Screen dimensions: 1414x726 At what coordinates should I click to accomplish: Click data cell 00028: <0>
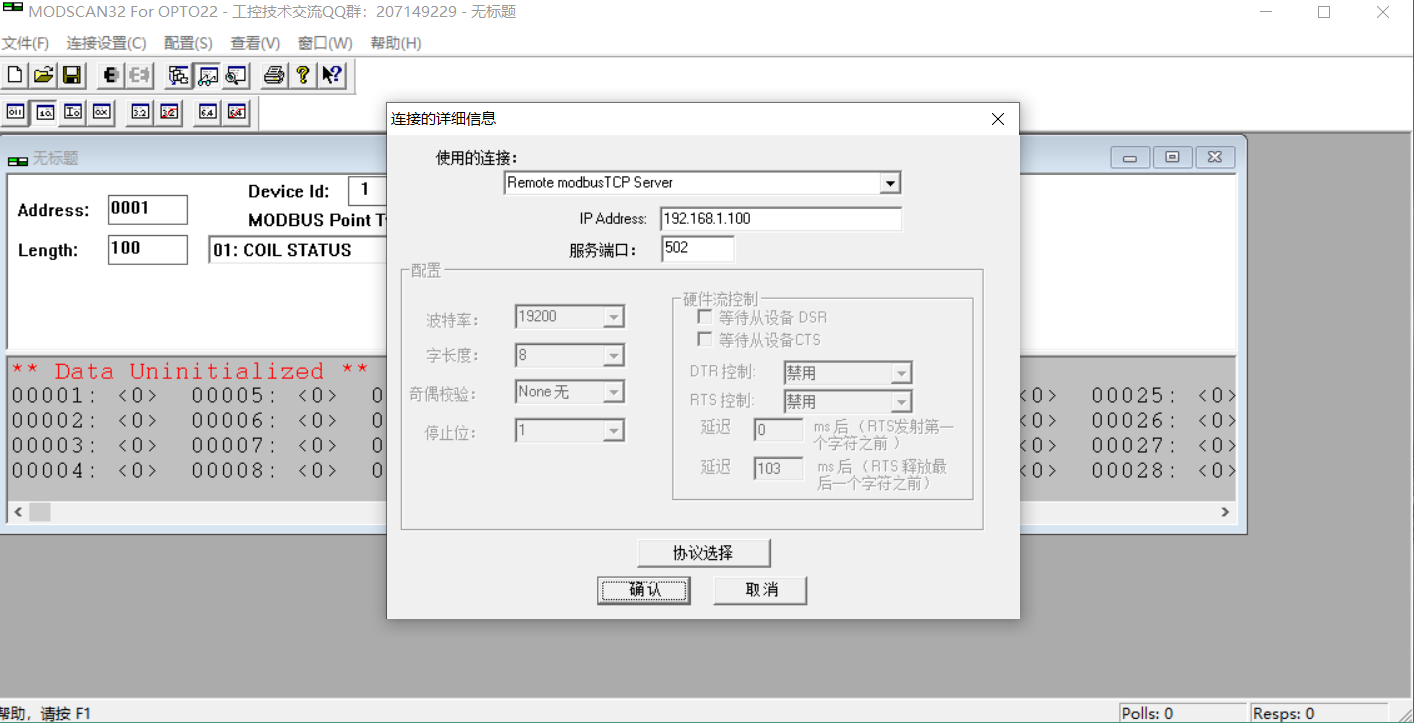(1164, 471)
